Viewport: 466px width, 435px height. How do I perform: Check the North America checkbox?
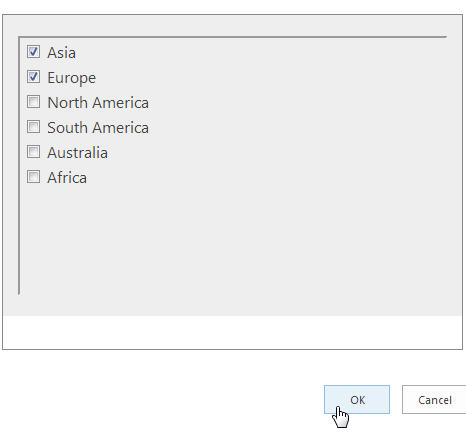33,102
